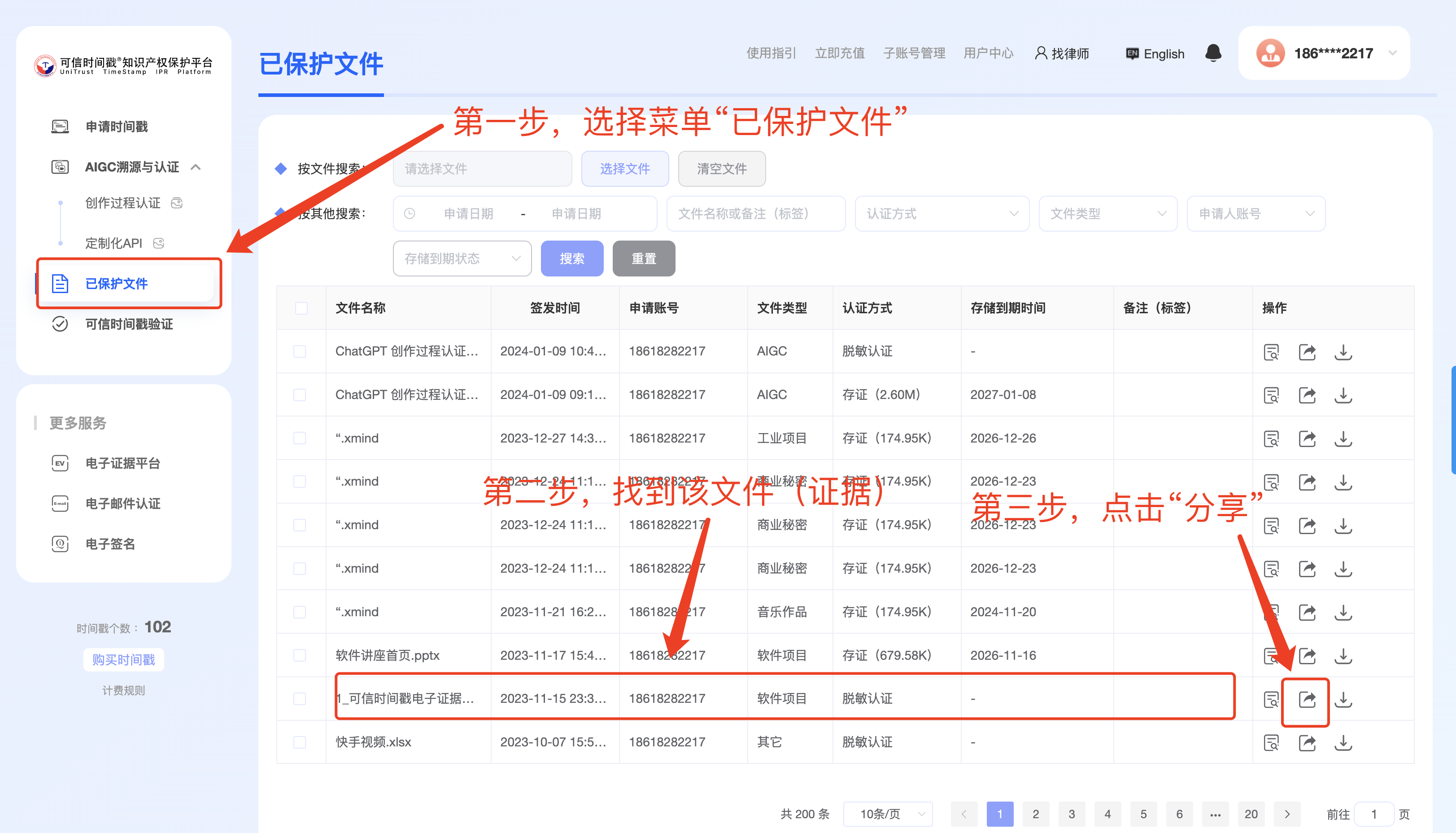Click view icon for 1_可信时间戳电子证据 row

pyautogui.click(x=1271, y=699)
